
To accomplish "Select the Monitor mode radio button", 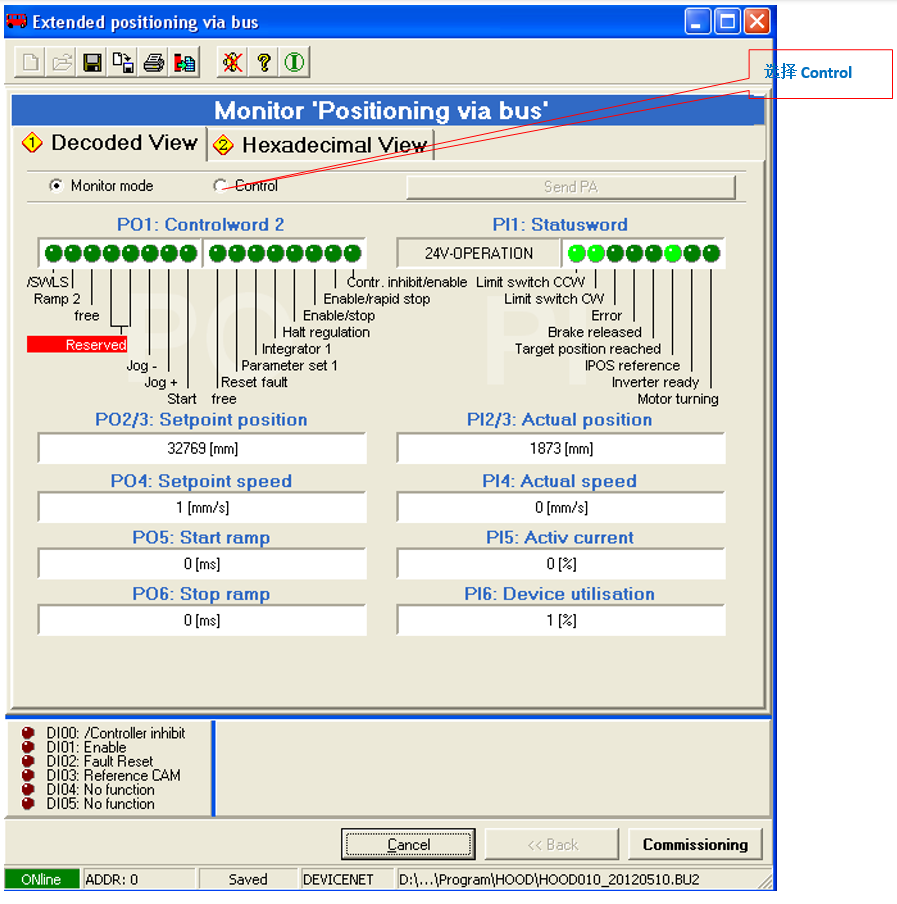I will tap(56, 186).
